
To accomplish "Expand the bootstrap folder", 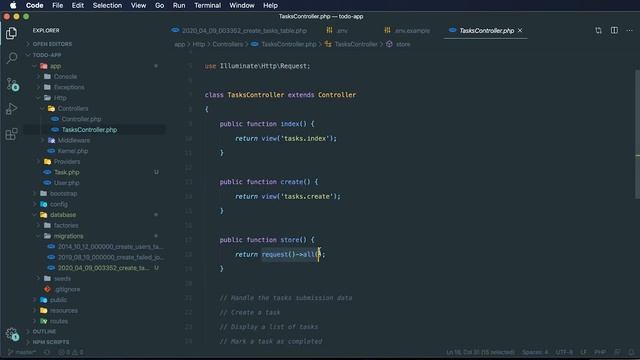I will point(63,193).
